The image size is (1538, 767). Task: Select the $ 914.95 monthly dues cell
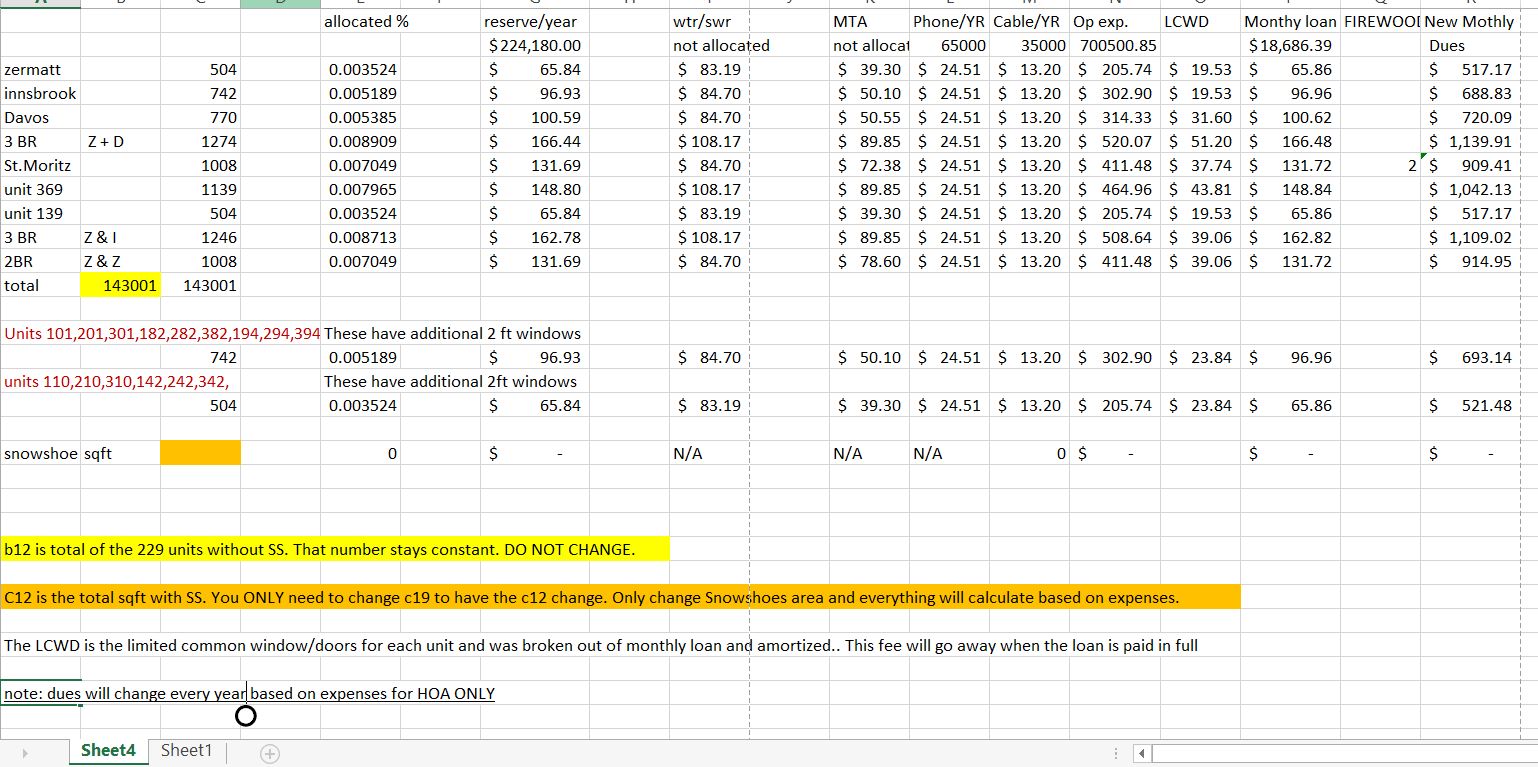[1470, 262]
